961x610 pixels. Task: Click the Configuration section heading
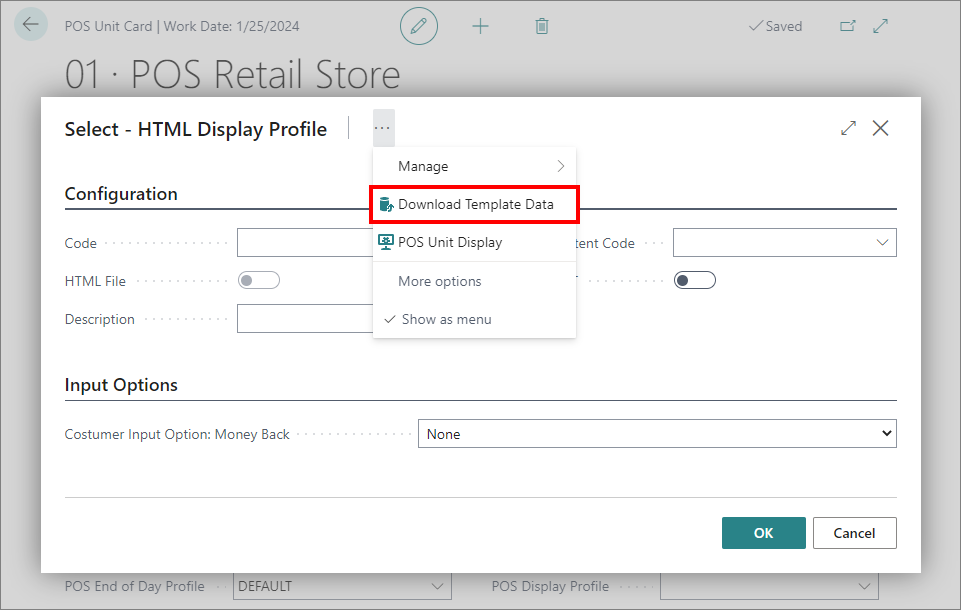click(x=121, y=194)
